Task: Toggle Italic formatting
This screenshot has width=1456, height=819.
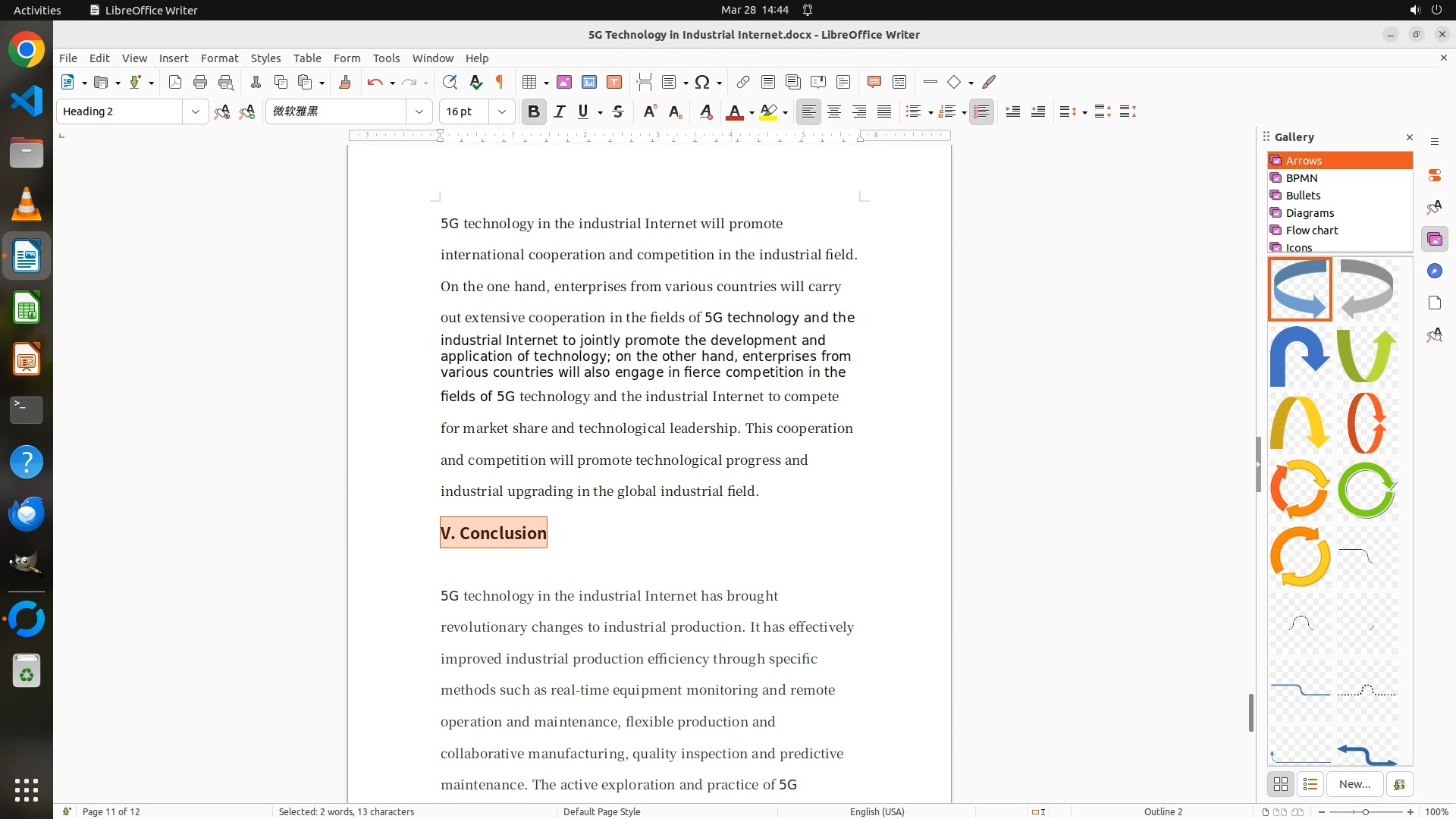Action: pyautogui.click(x=560, y=112)
